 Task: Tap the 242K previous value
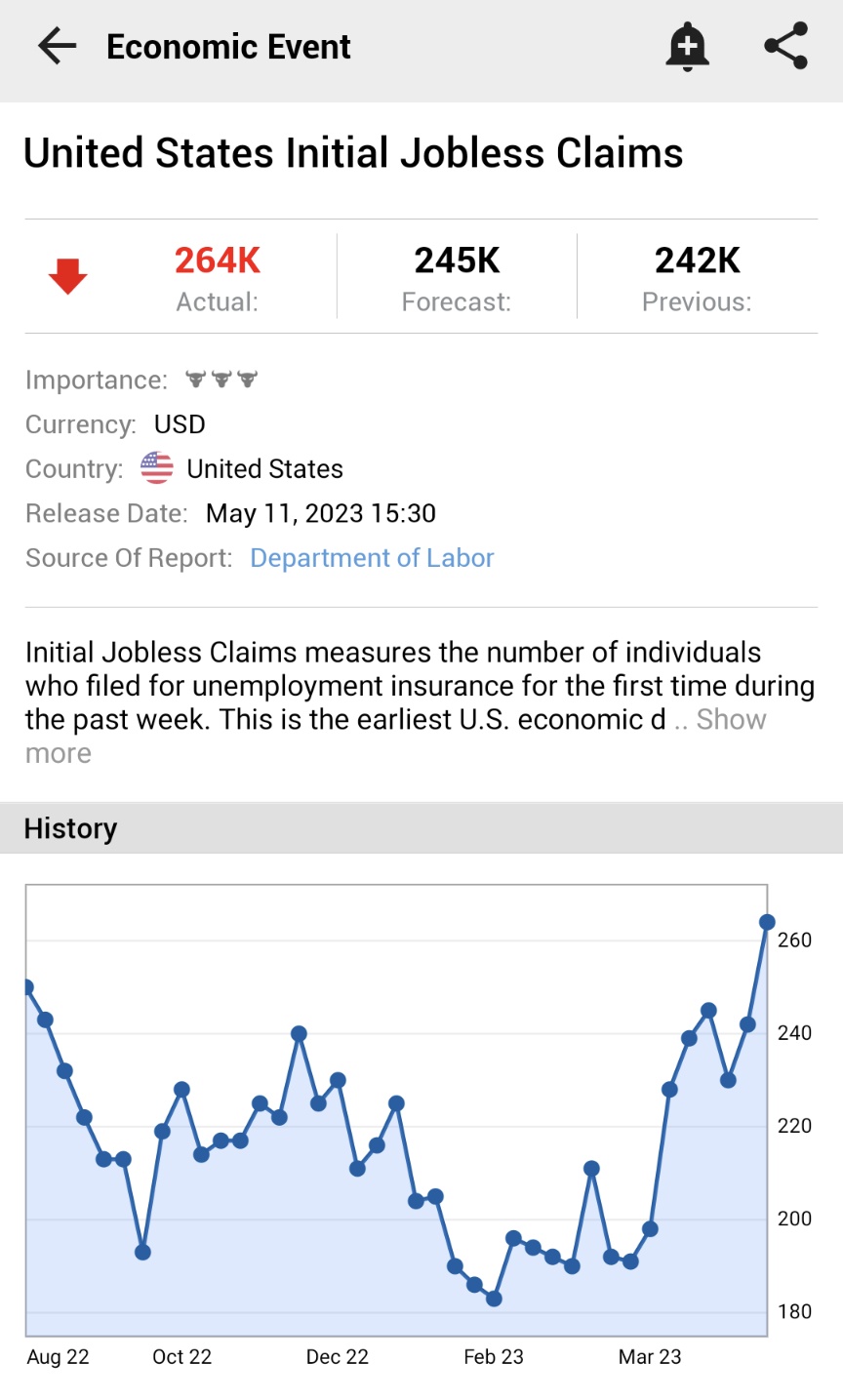[x=697, y=260]
